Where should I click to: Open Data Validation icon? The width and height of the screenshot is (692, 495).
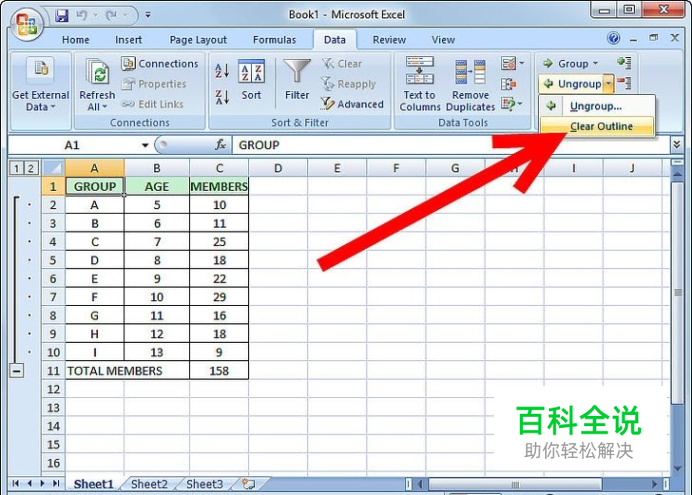508,64
